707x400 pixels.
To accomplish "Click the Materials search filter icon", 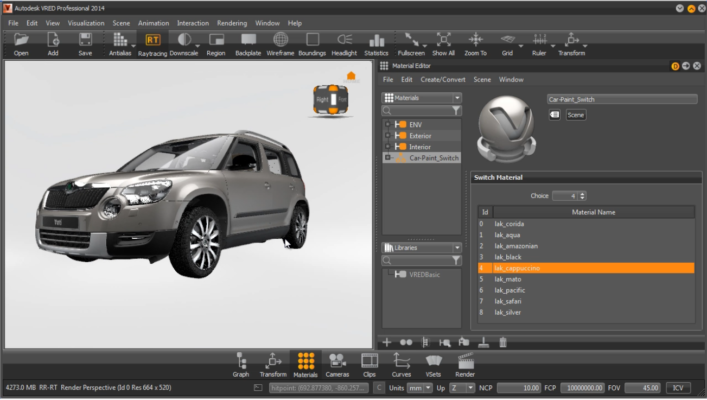I will (x=456, y=110).
